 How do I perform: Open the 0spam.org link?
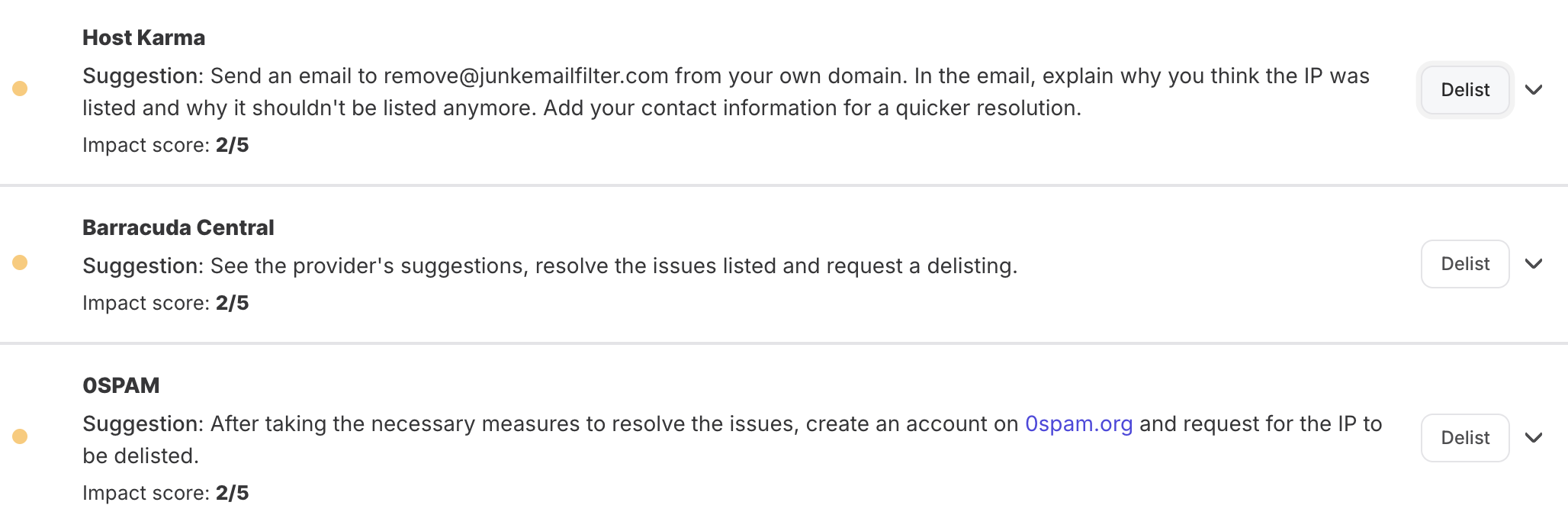point(1078,424)
